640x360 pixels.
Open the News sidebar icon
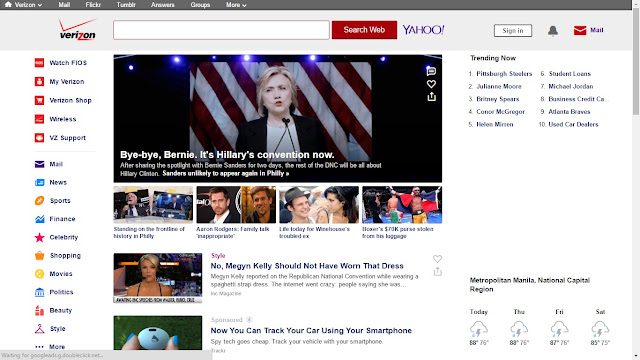[39, 182]
